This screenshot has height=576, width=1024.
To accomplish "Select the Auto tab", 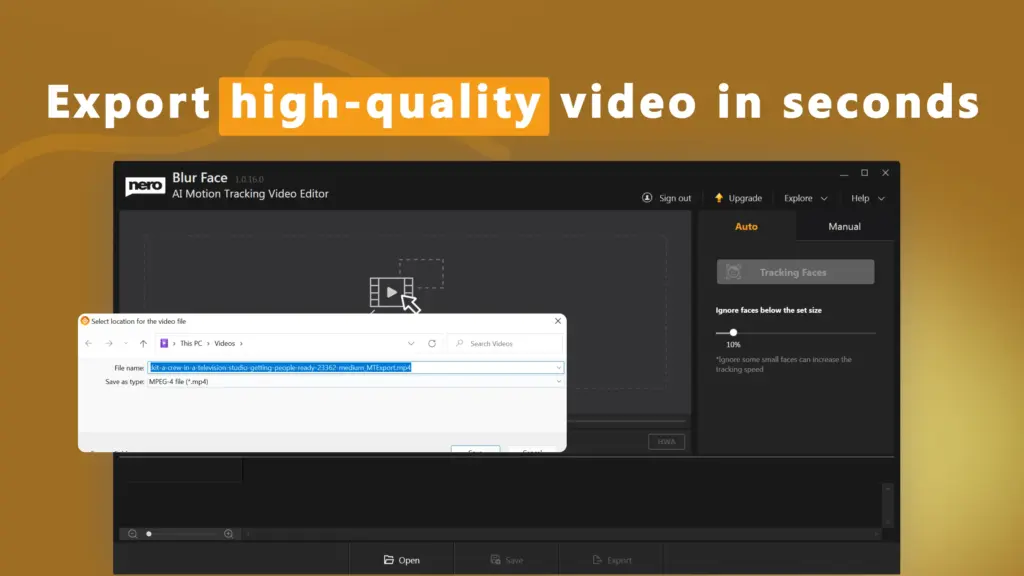I will (746, 227).
